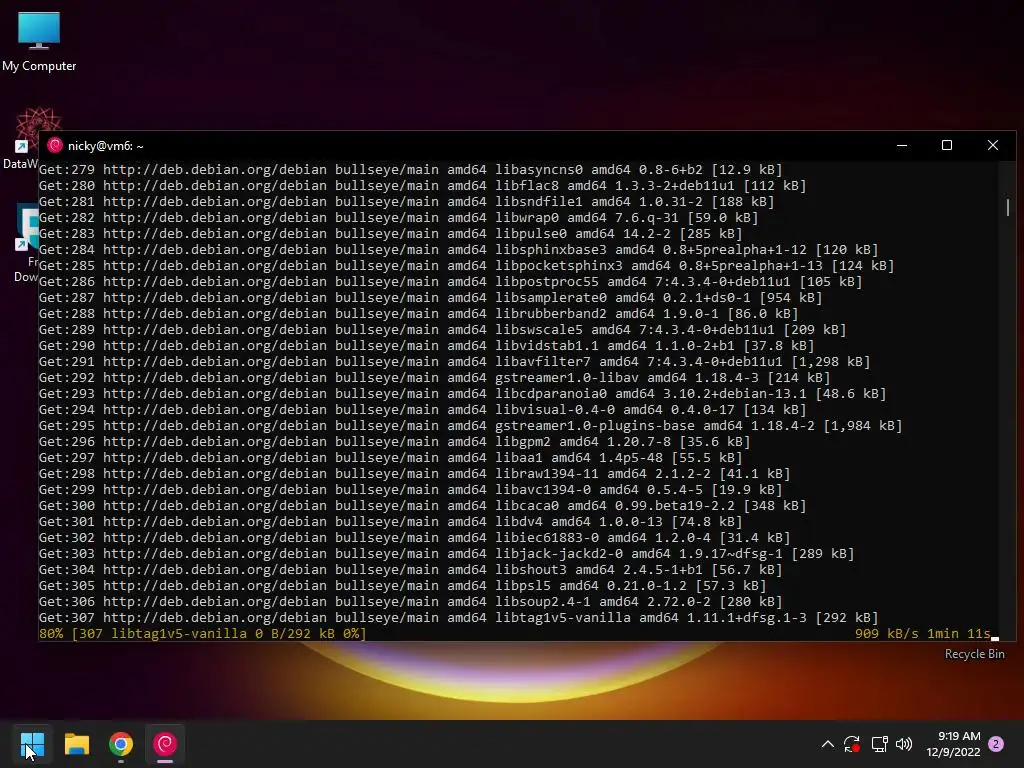This screenshot has width=1024, height=768.
Task: Click the Get:288 librubberband2 line
Action: (x=419, y=313)
